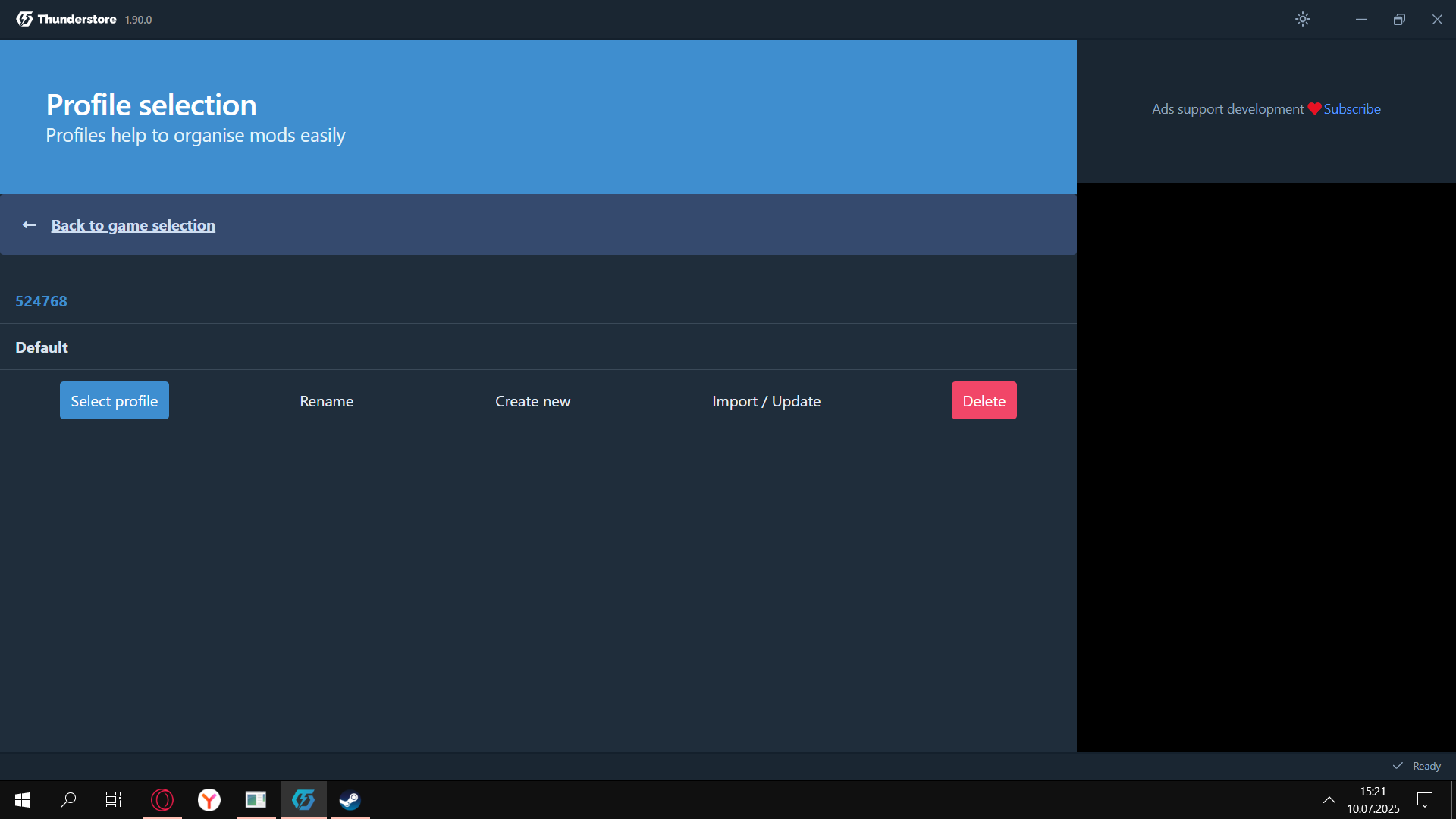Close the Thunderstore window

coord(1437,19)
